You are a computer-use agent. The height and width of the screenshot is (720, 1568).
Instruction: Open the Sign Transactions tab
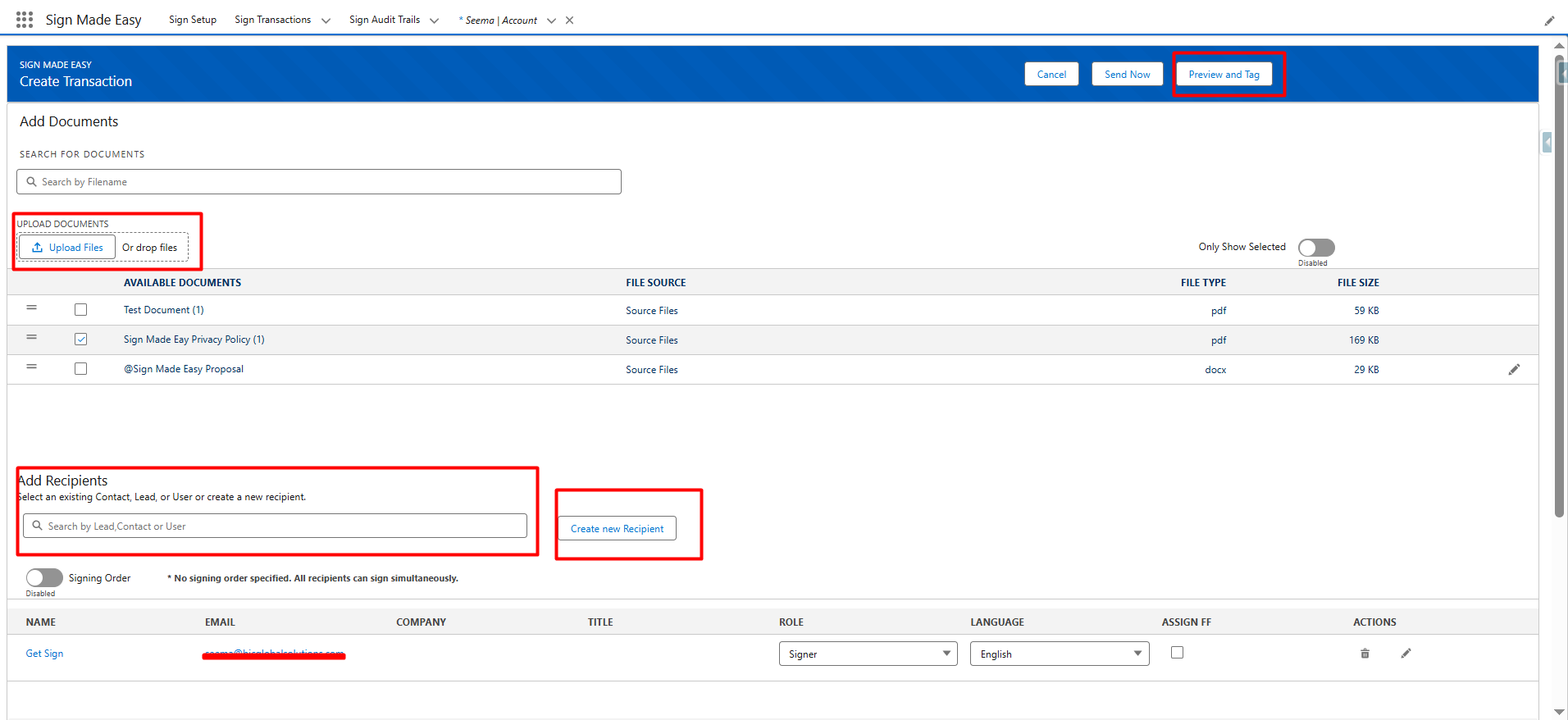272,20
